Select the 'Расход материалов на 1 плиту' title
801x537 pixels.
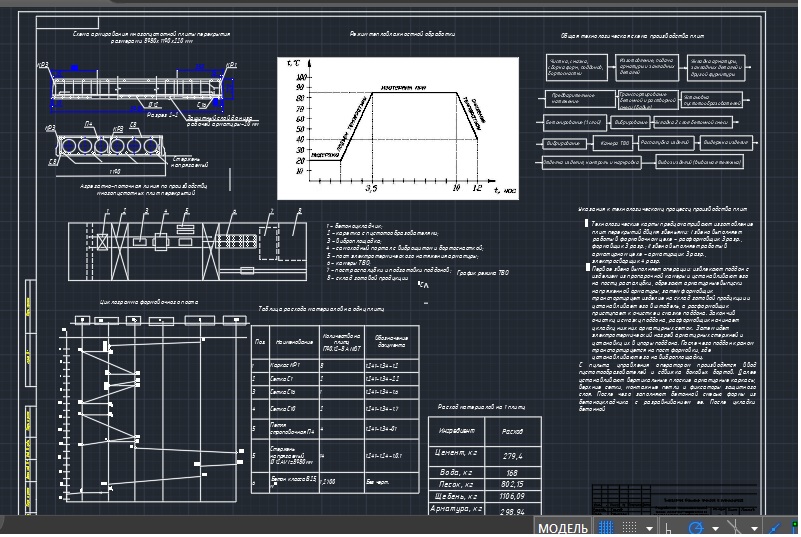481,407
